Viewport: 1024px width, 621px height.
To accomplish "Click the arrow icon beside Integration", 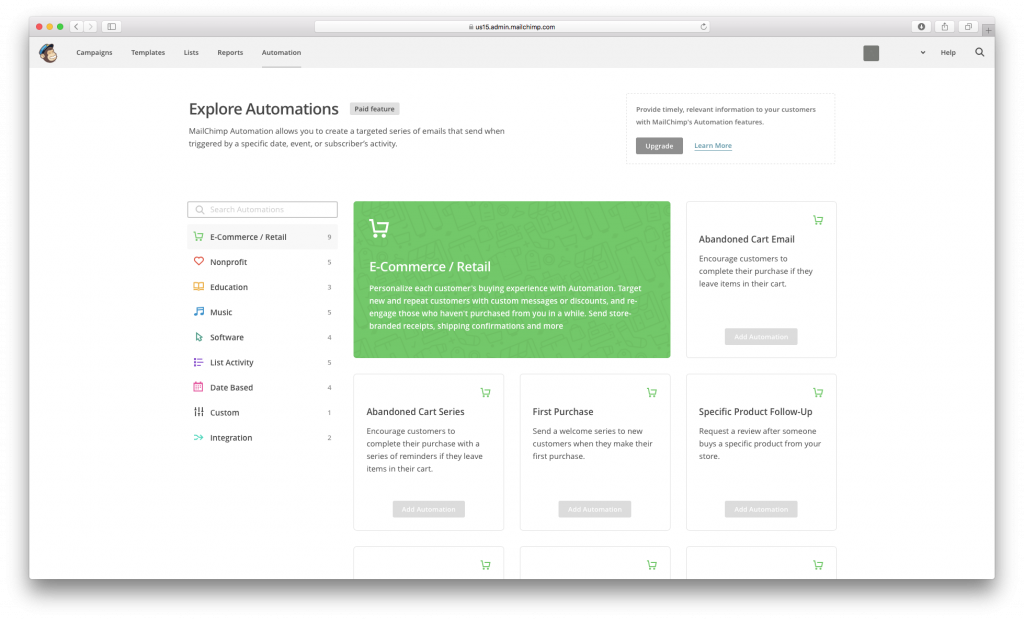I will (x=199, y=437).
